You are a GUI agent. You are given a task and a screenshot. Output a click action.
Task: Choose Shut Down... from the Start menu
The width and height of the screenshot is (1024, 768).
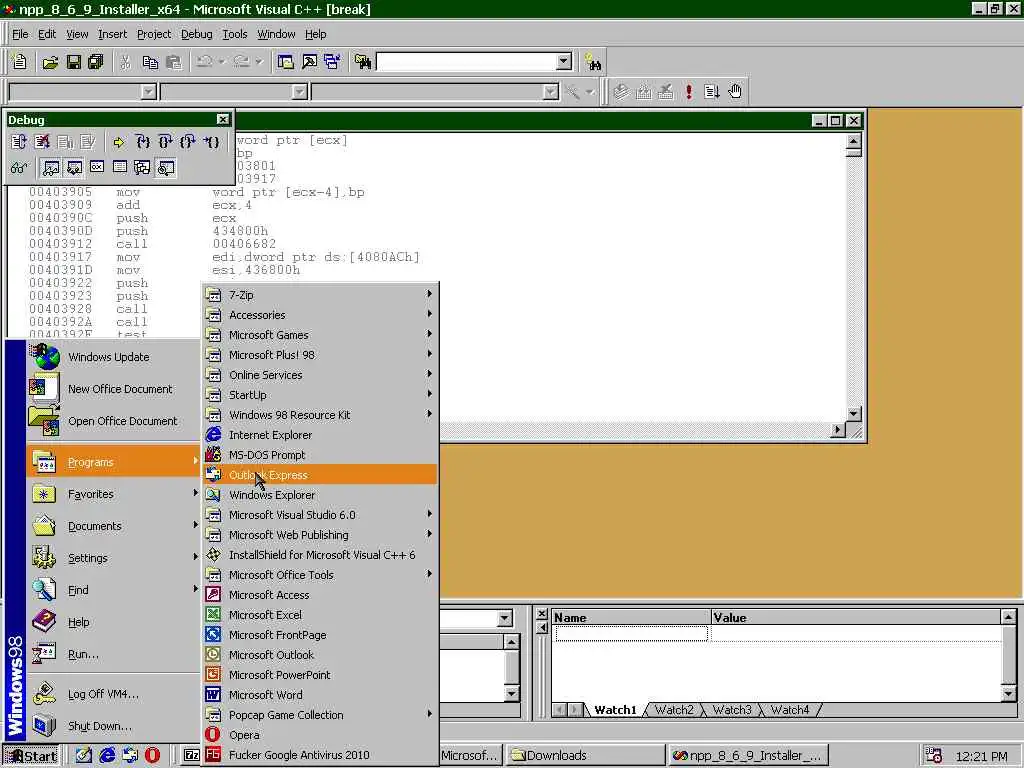113,726
